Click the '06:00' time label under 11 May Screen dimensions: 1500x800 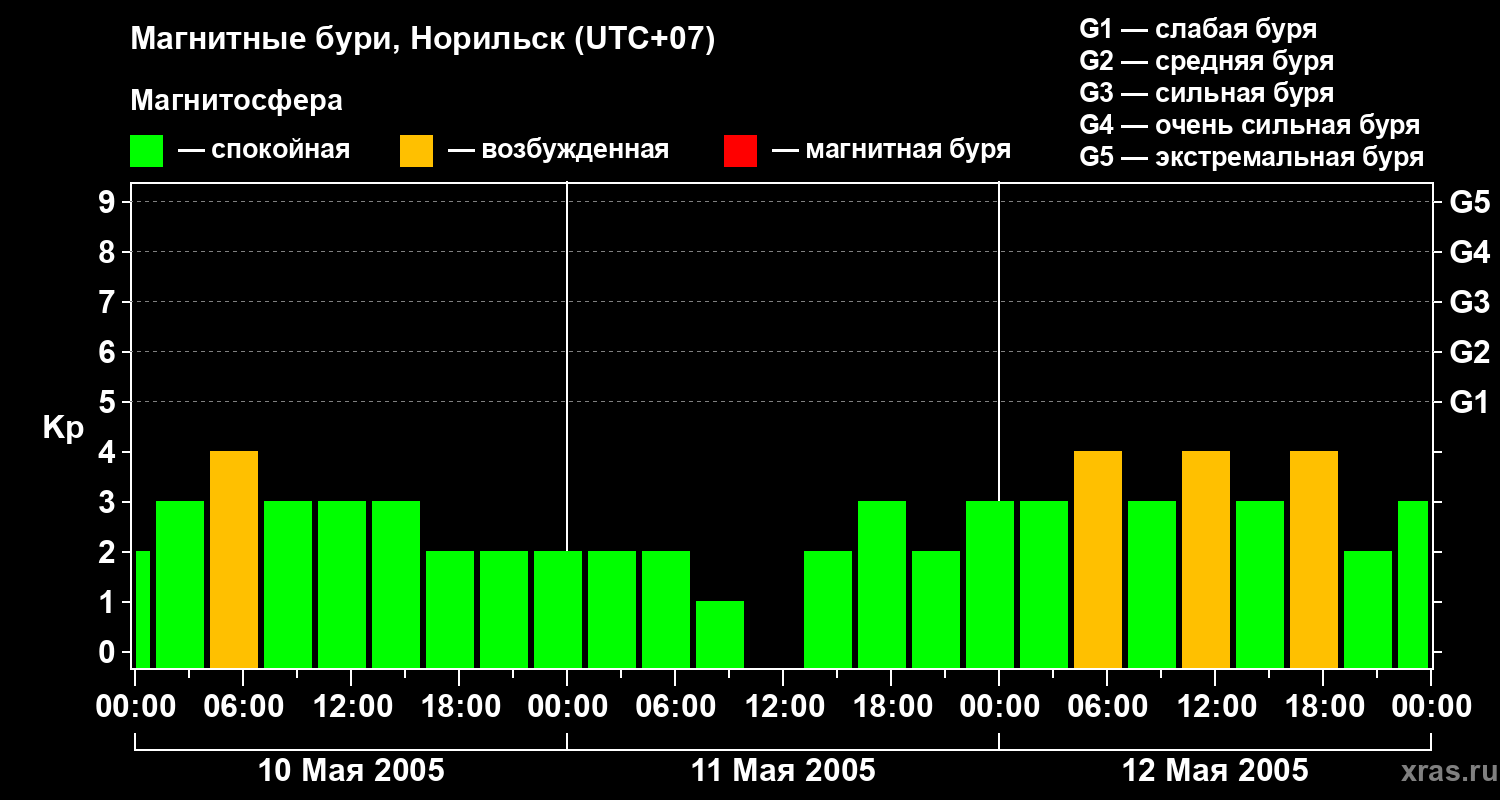675,707
